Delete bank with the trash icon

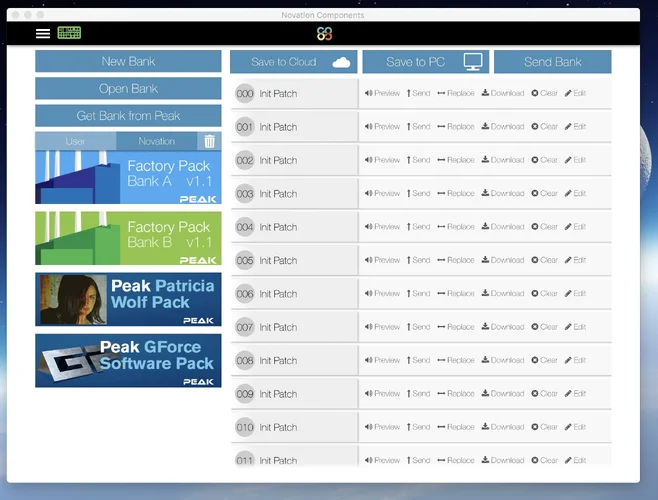(209, 141)
